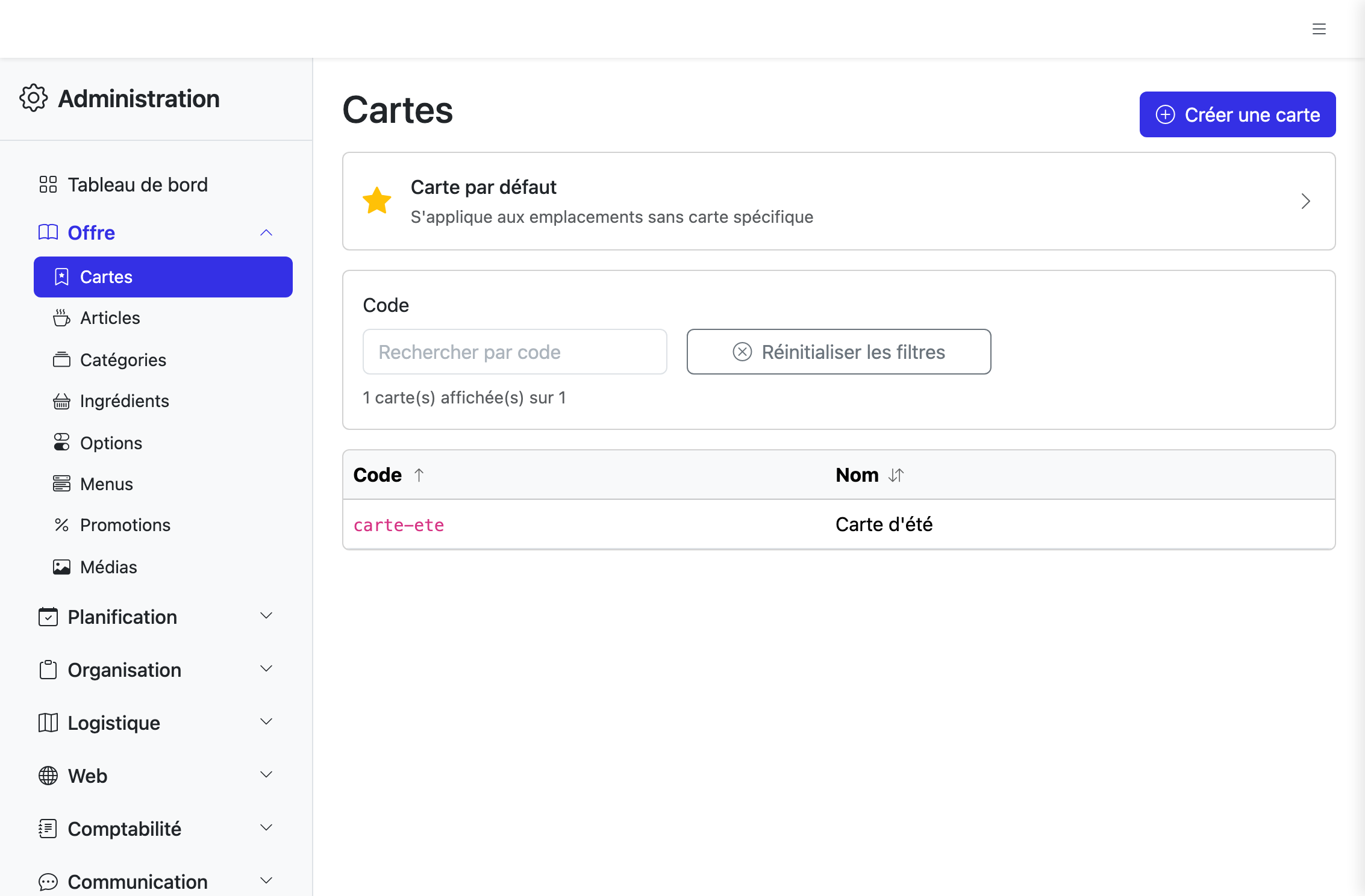Select the Cartes menu item

[163, 277]
